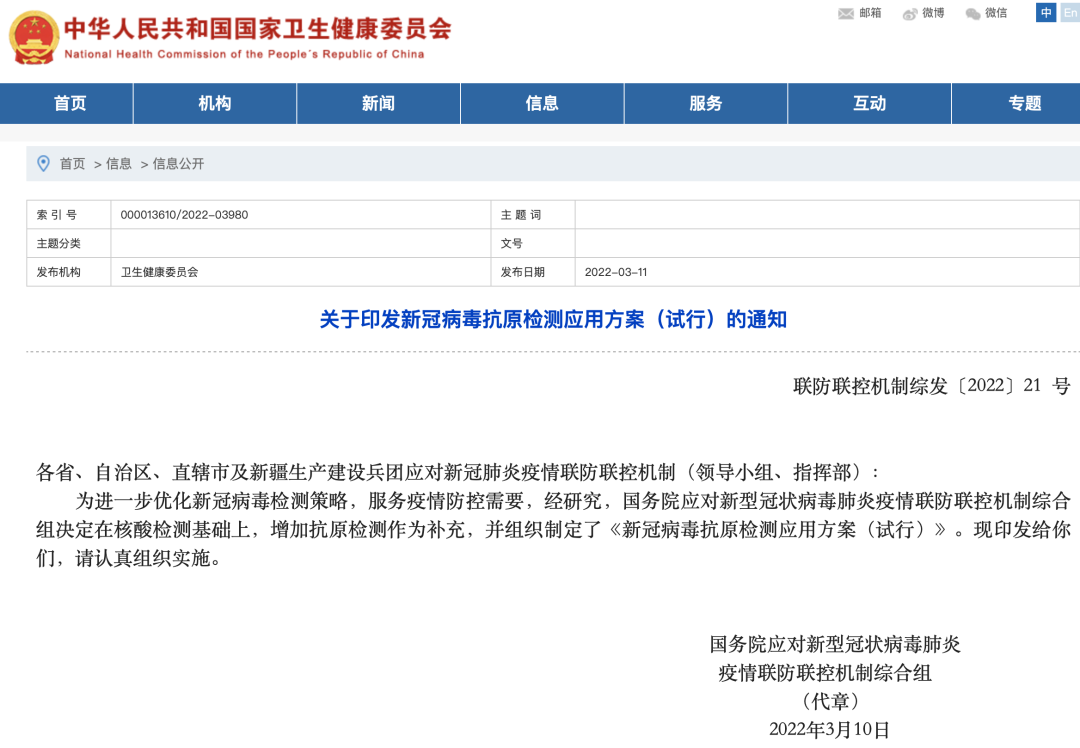Open the 新闻 navigation menu
Screen dimensions: 1080x748
coord(378,102)
